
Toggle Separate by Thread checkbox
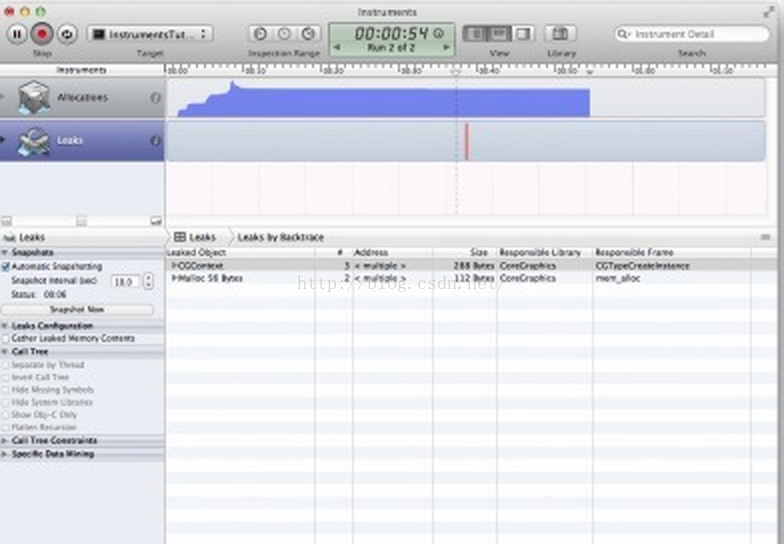[x=6, y=365]
